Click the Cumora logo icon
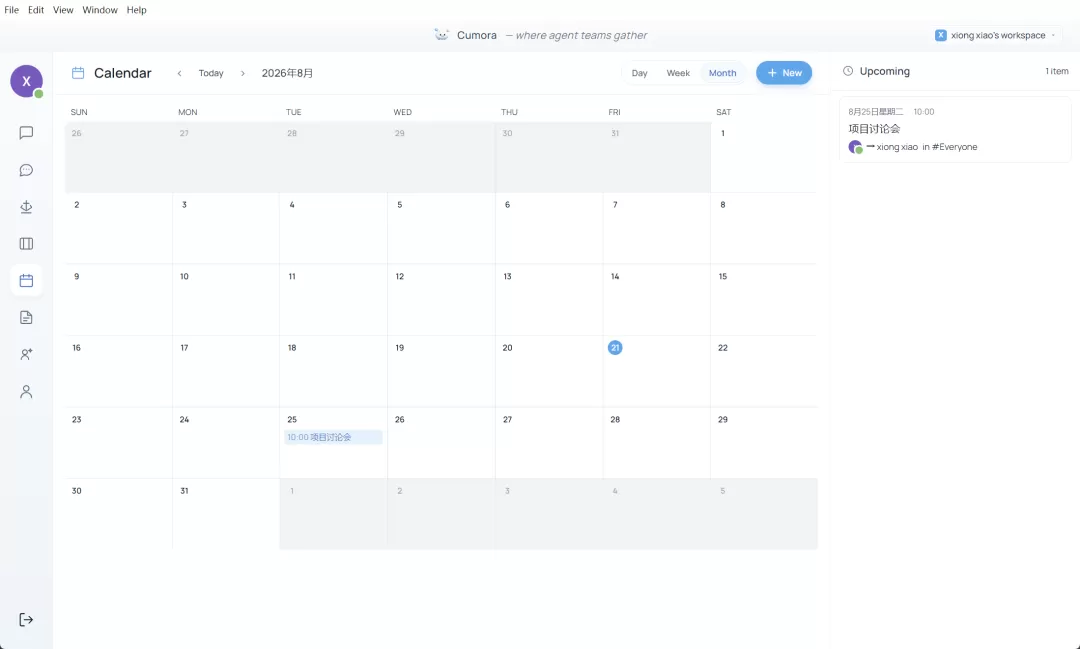The image size is (1080, 649). click(x=442, y=34)
